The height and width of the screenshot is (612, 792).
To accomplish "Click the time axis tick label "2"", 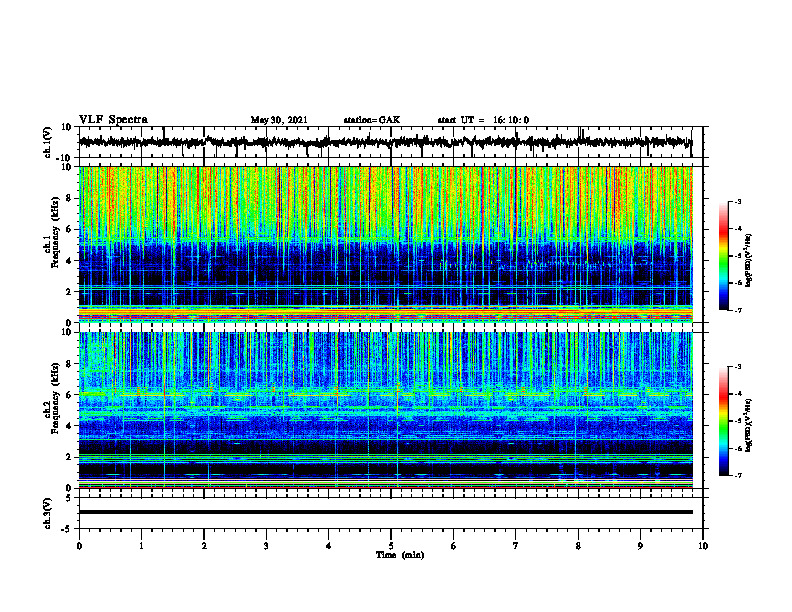I will pos(204,546).
